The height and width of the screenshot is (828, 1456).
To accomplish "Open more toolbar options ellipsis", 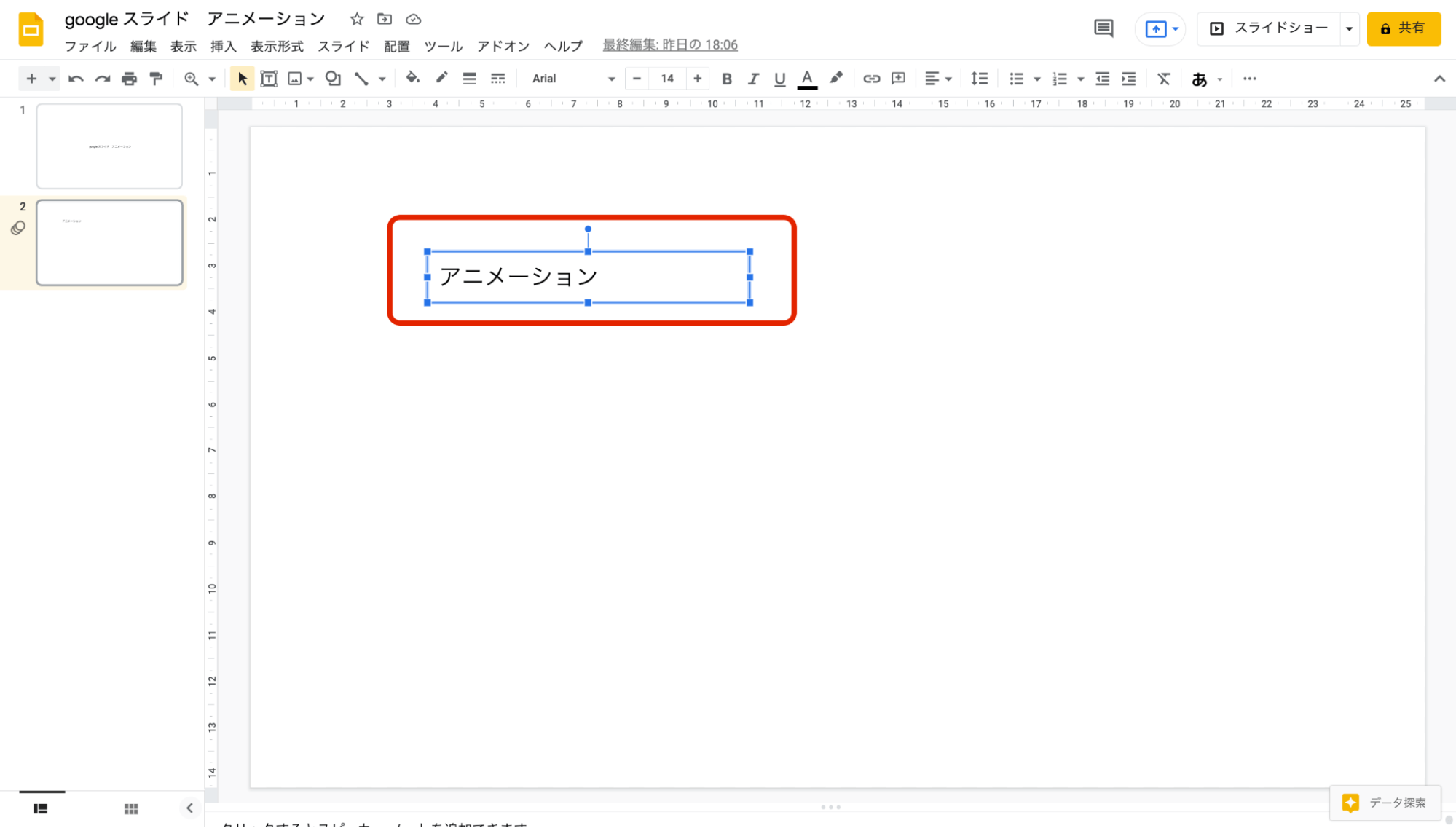I will 1250,79.
